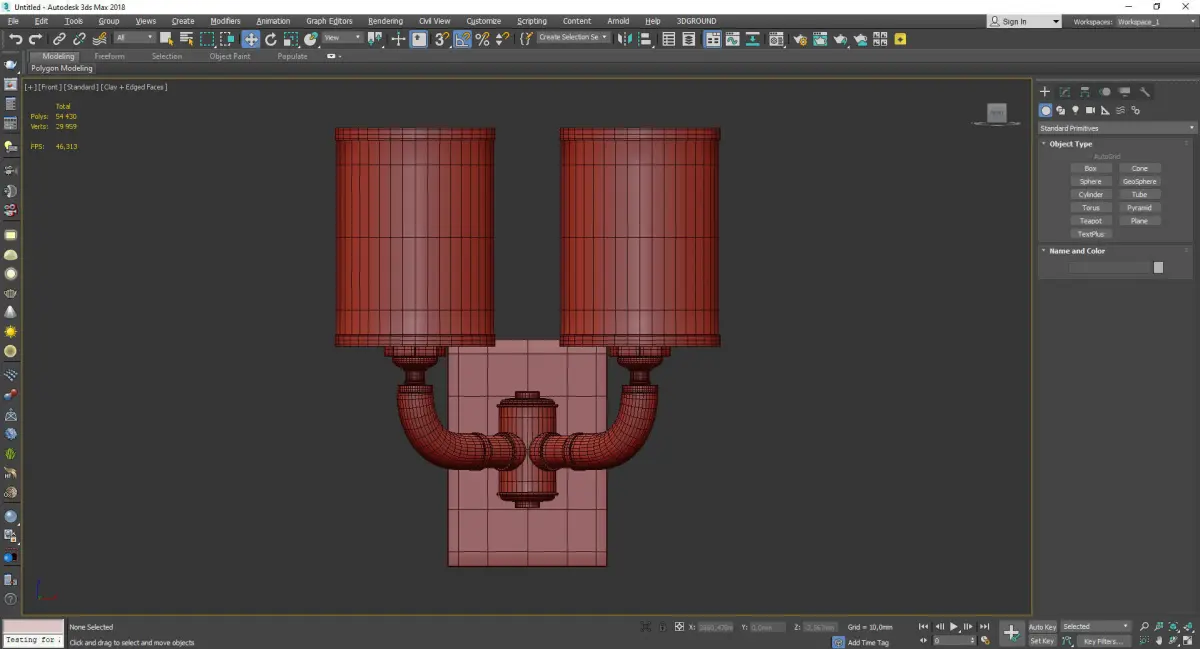Click the GeoSphere primitive button
This screenshot has width=1200, height=649.
[x=1139, y=181]
